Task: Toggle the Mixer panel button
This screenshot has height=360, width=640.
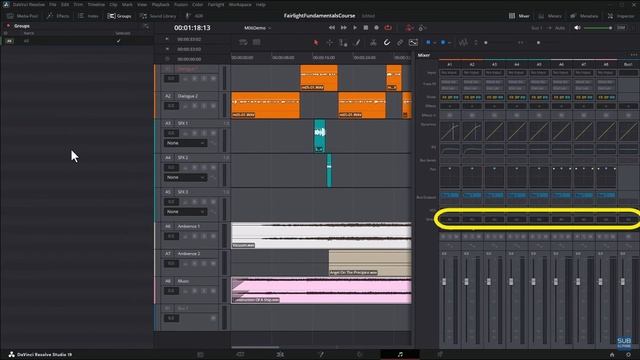Action: click(519, 16)
